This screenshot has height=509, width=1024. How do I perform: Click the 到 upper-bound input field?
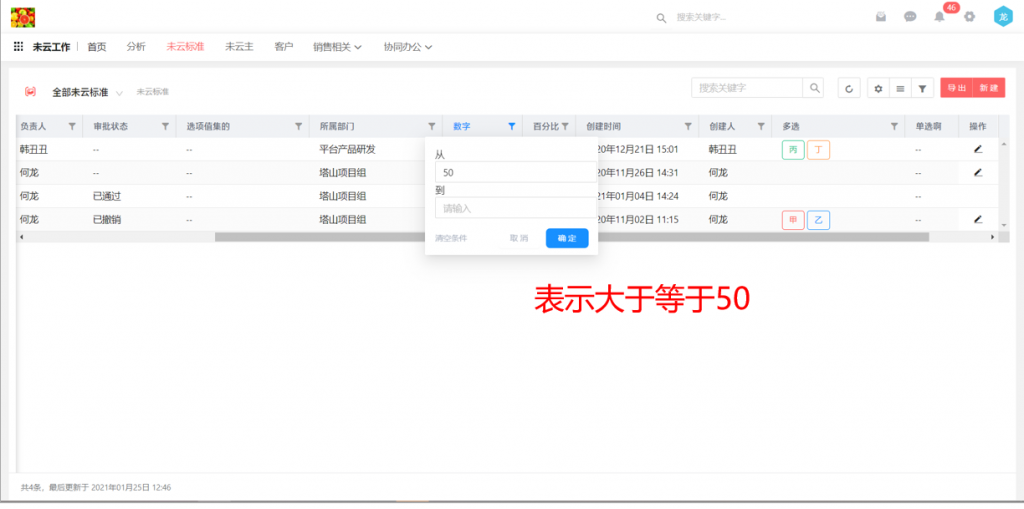click(x=514, y=208)
